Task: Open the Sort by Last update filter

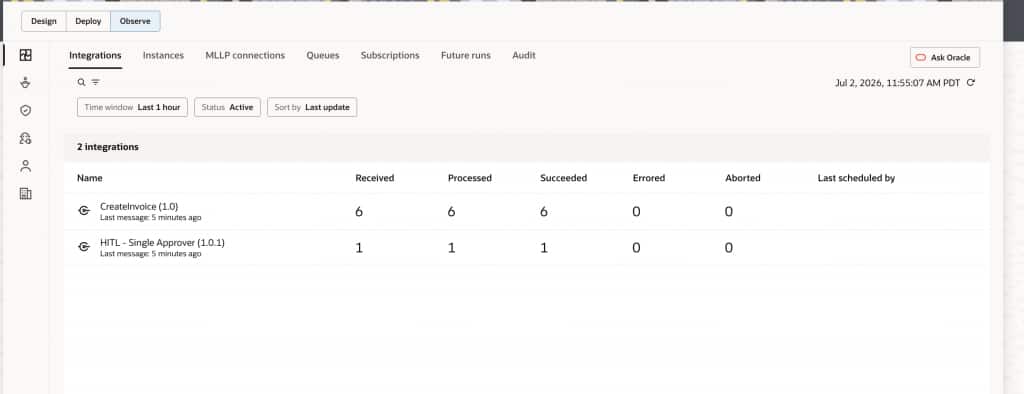Action: coord(312,107)
